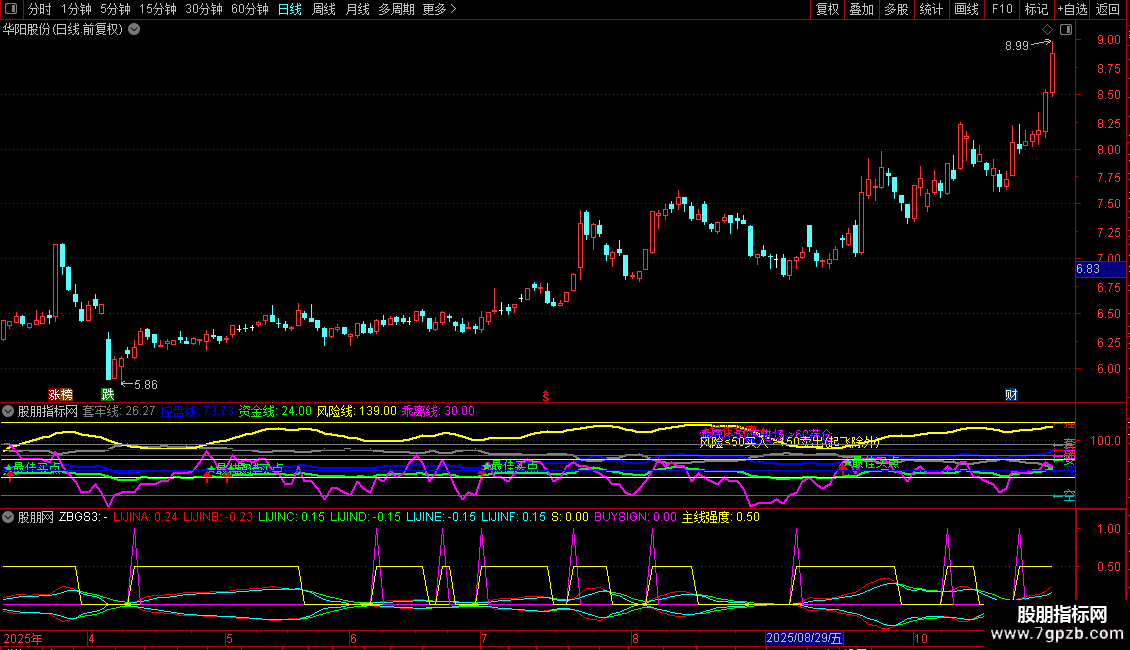The image size is (1130, 650).
Task: Click the 画线 drawing tools button
Action: pos(966,9)
